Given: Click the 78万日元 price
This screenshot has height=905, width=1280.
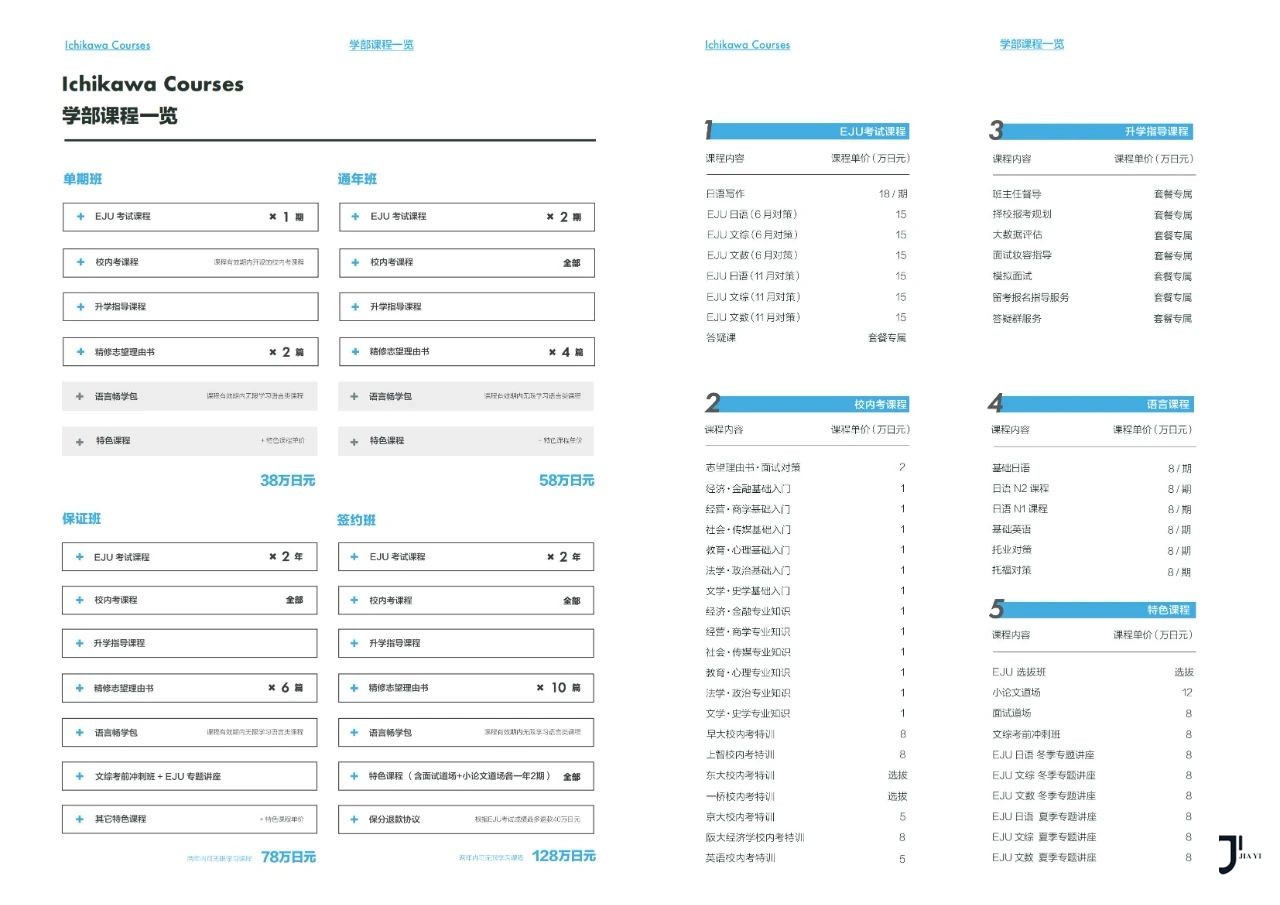Looking at the screenshot, I should tap(288, 856).
